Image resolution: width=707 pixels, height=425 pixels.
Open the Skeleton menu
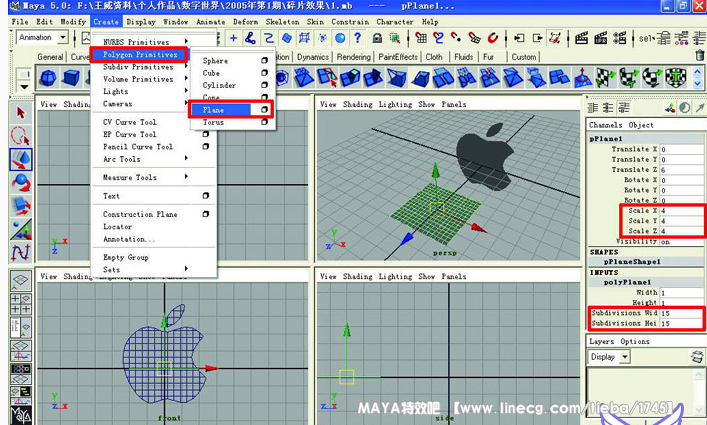point(282,22)
